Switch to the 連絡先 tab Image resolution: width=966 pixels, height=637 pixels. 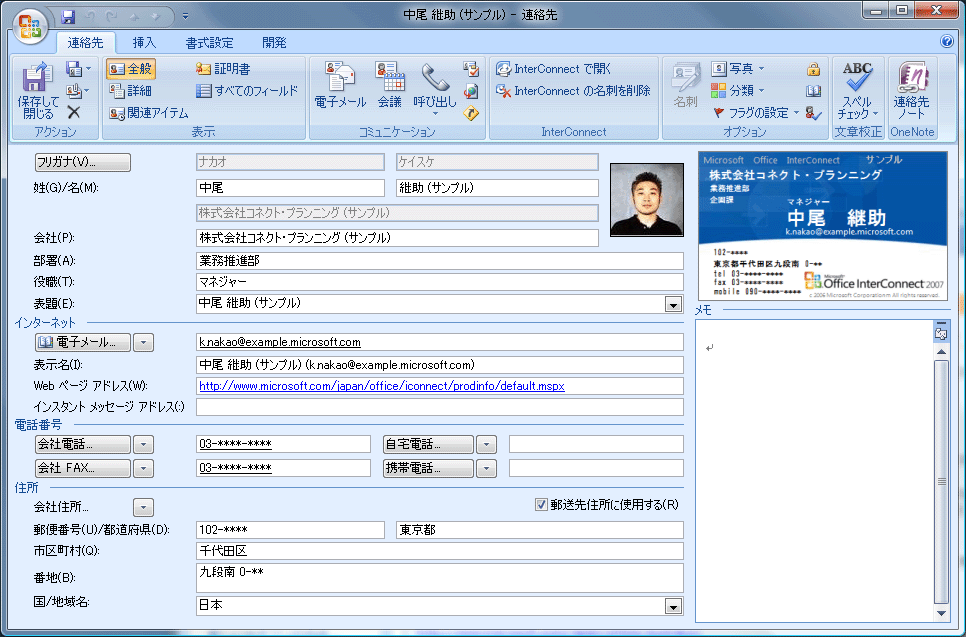click(x=86, y=43)
